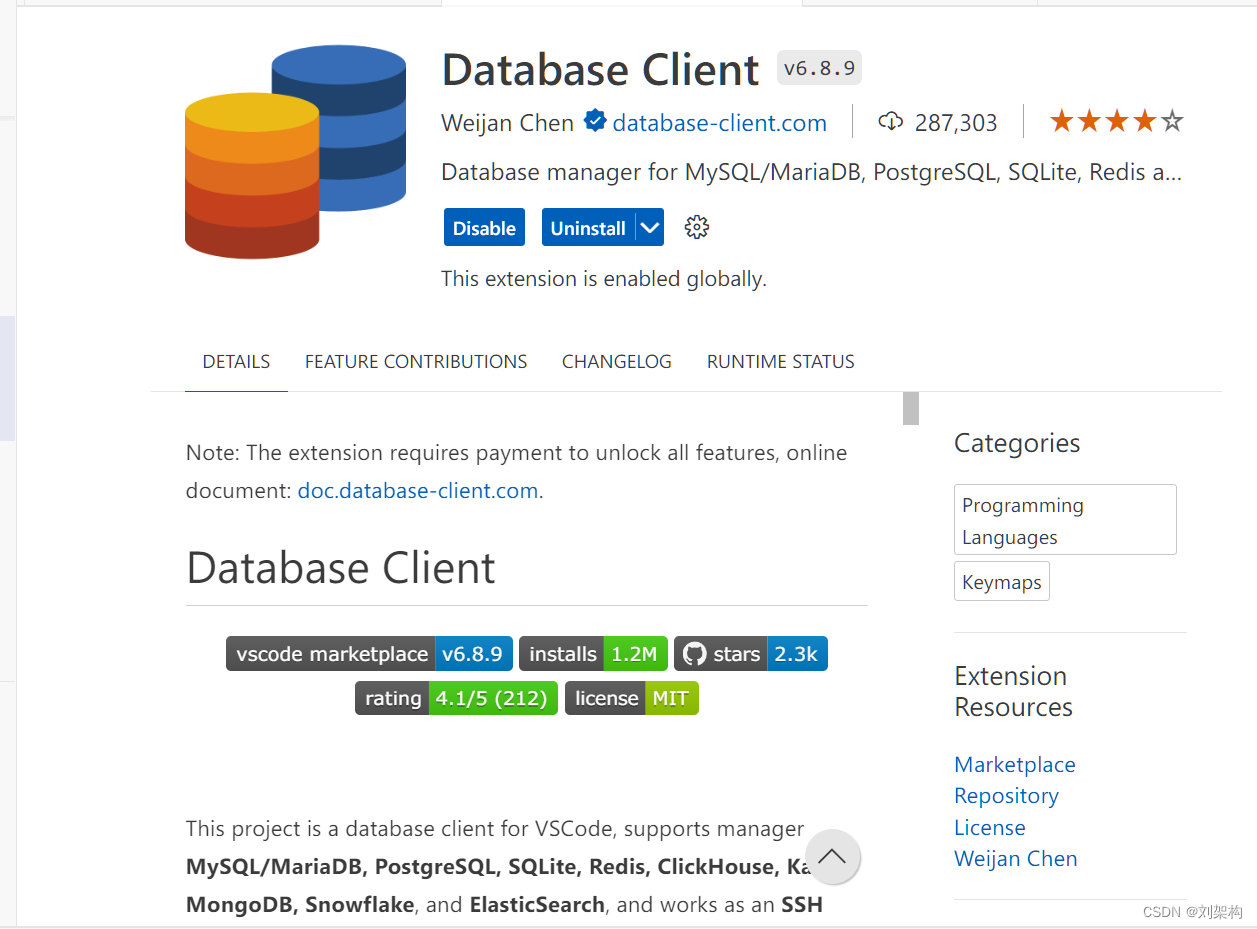Select the Programming Languages category
The width and height of the screenshot is (1257, 929).
tap(1065, 520)
